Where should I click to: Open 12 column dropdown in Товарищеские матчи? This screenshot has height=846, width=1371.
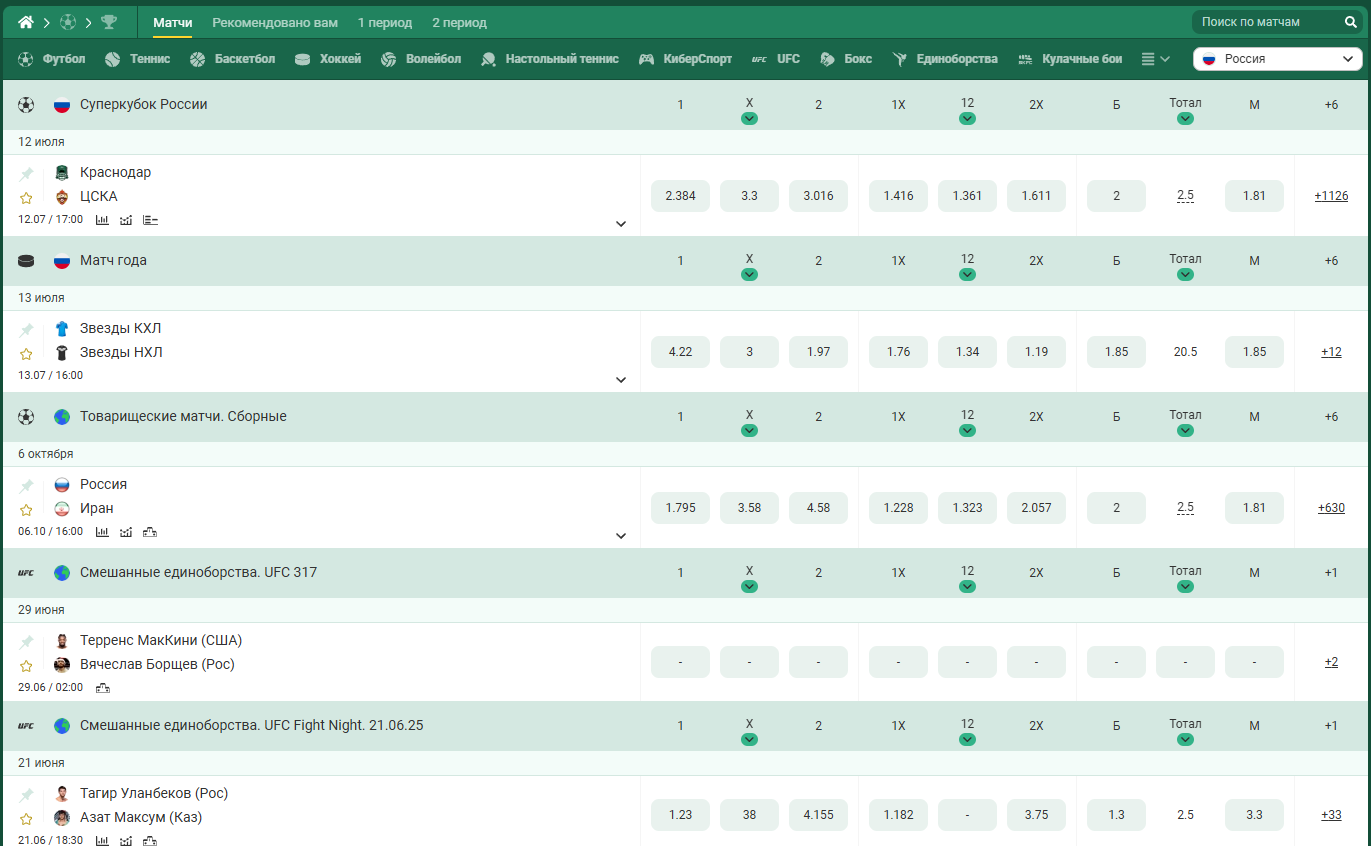tap(967, 430)
